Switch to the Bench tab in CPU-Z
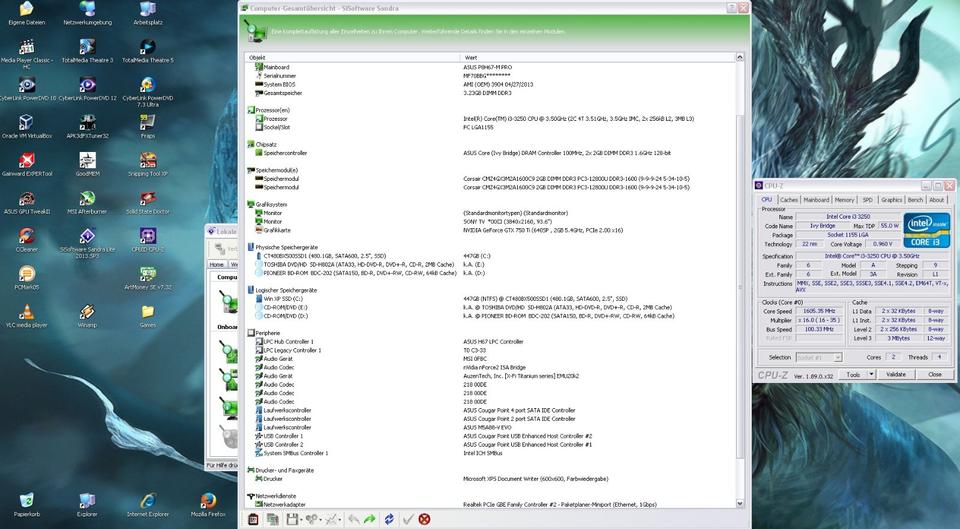Screen dimensions: 960x529 click(915, 200)
